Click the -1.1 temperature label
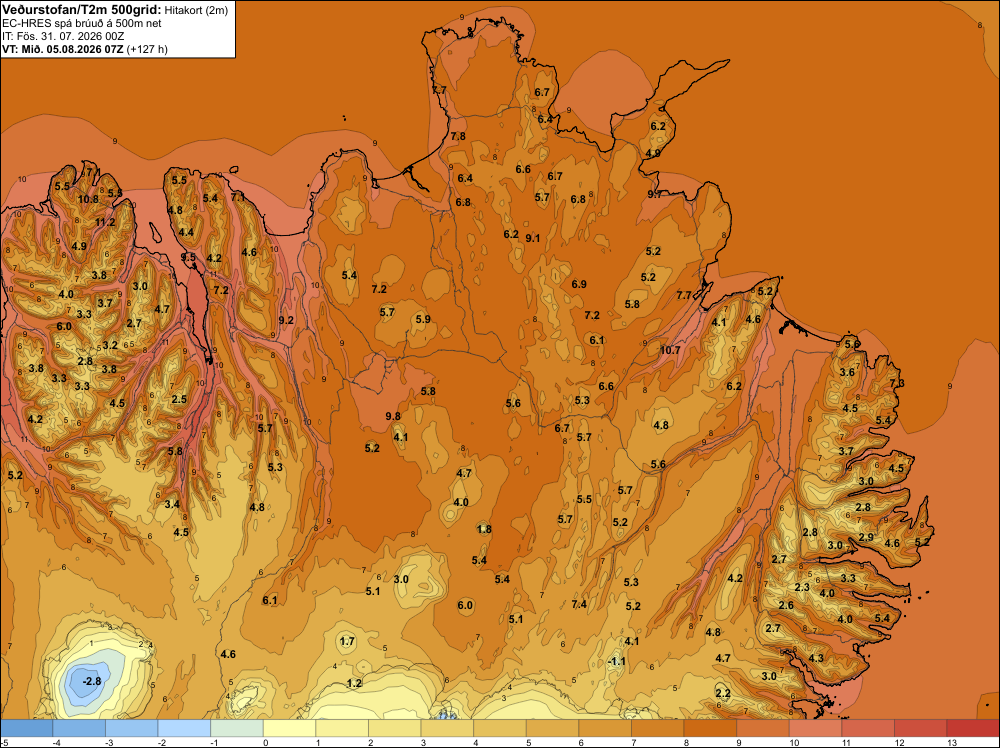Image resolution: width=1000 pixels, height=748 pixels. point(617,662)
